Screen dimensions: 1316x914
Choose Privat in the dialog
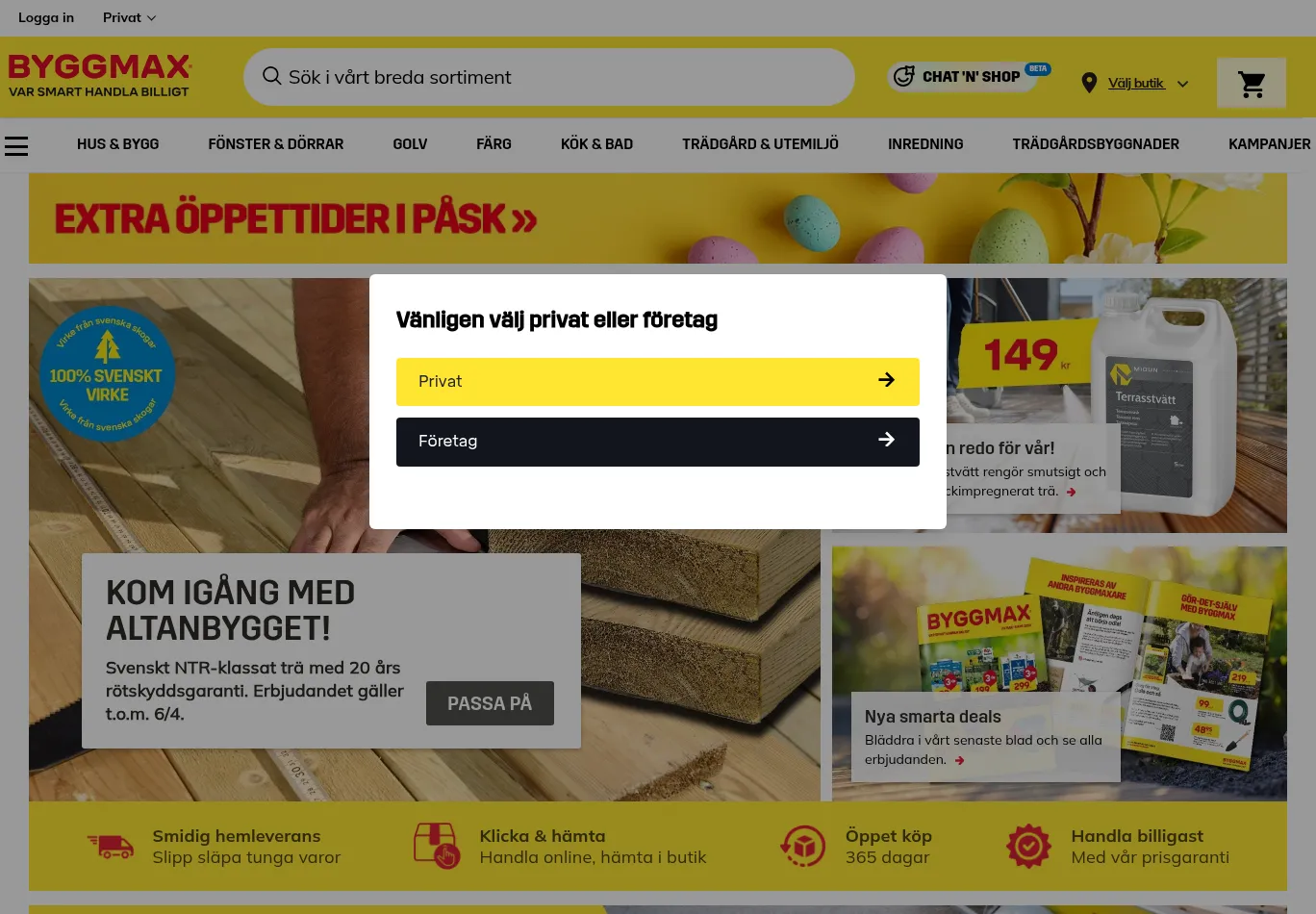(658, 381)
